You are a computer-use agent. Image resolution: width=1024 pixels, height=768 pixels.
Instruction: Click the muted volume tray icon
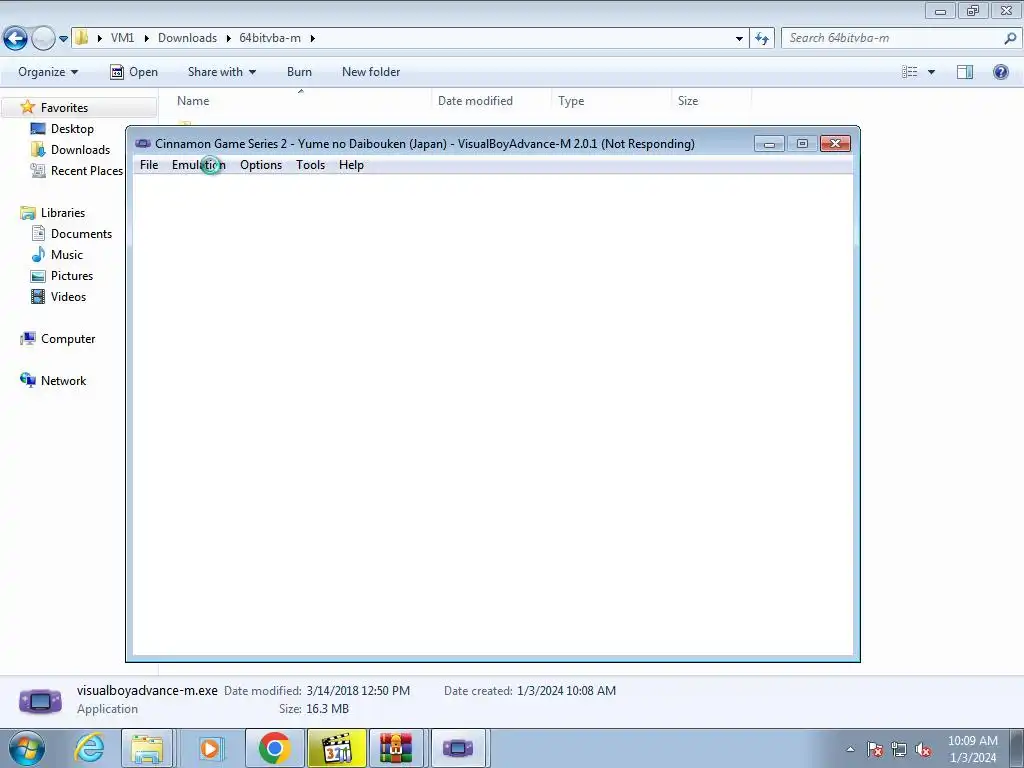pos(923,750)
